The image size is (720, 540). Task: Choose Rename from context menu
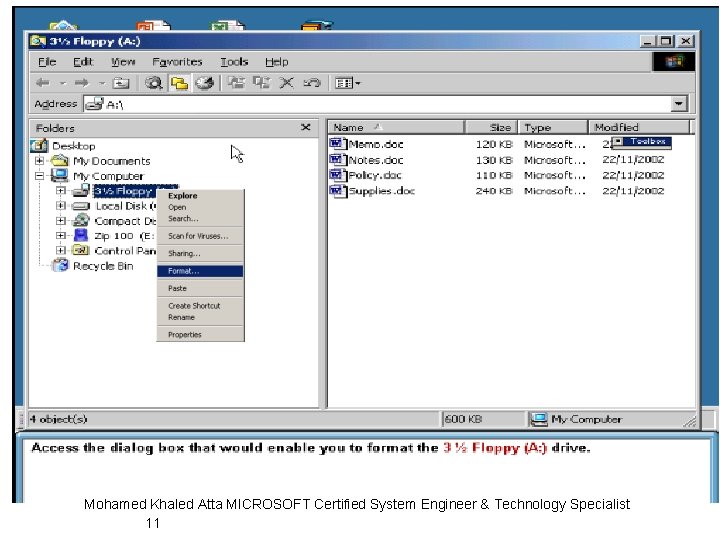[x=200, y=317]
